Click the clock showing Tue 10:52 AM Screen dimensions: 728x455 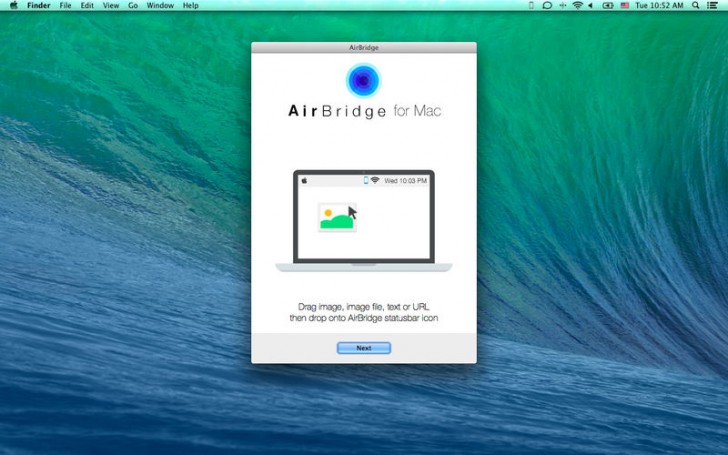659,6
